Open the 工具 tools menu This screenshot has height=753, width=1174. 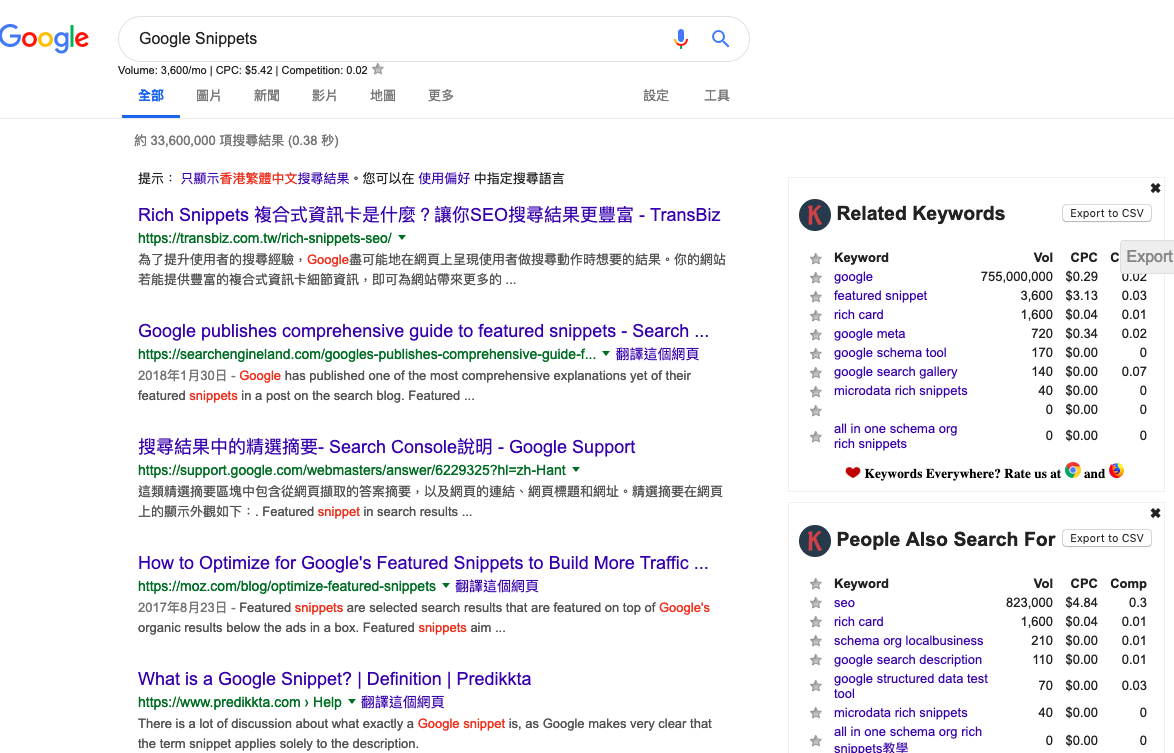[717, 96]
